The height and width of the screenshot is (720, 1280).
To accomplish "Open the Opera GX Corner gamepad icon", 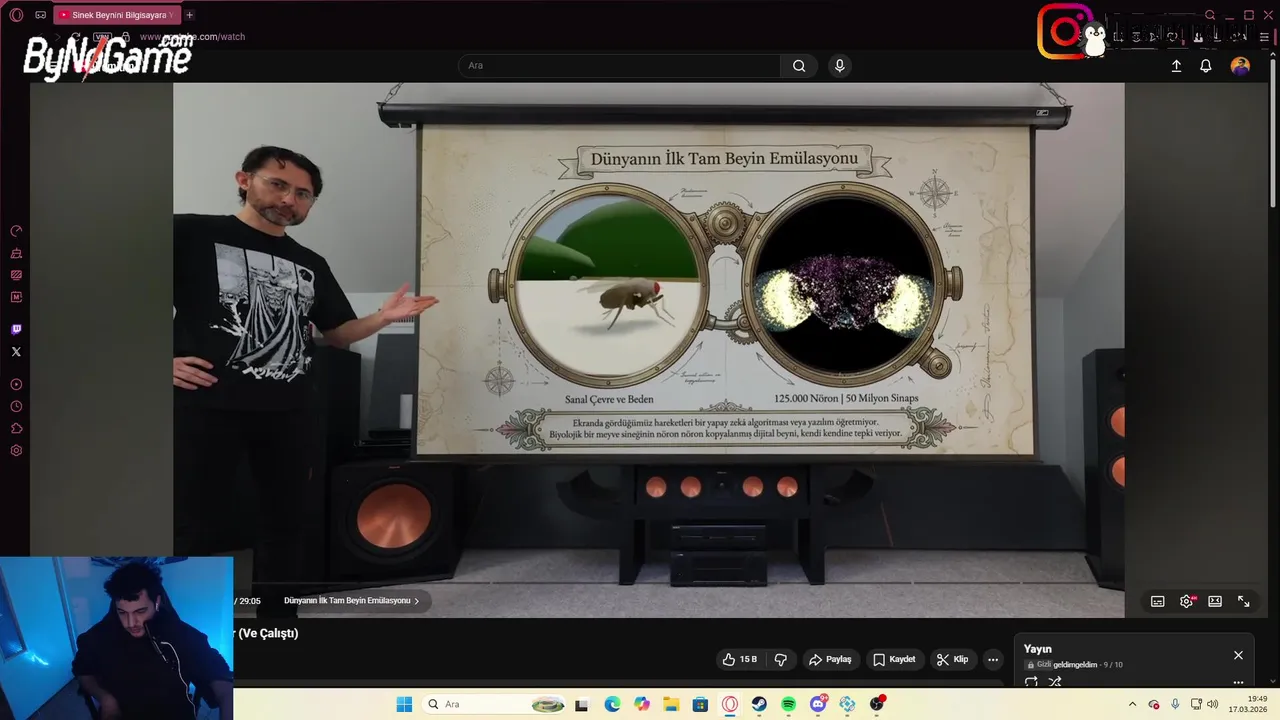I will pyautogui.click(x=40, y=15).
